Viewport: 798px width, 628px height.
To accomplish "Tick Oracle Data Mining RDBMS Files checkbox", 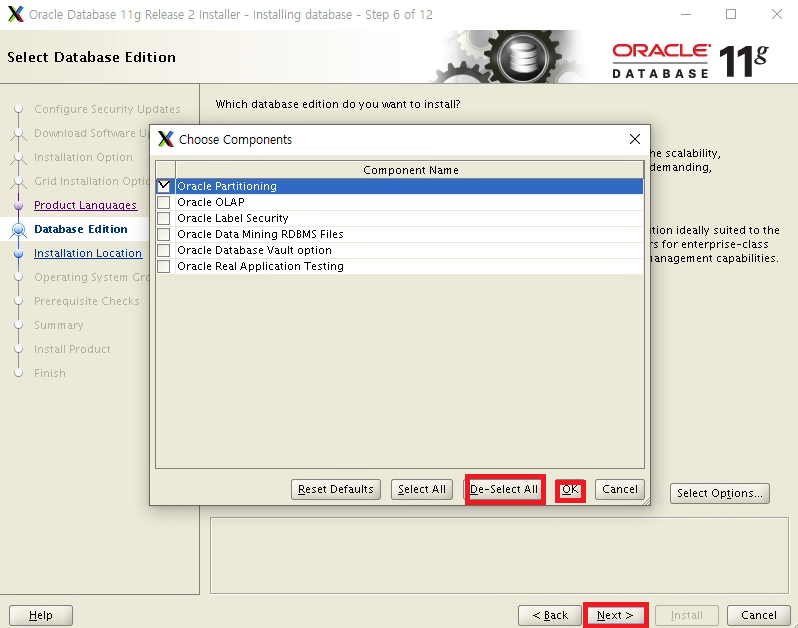I will (164, 235).
